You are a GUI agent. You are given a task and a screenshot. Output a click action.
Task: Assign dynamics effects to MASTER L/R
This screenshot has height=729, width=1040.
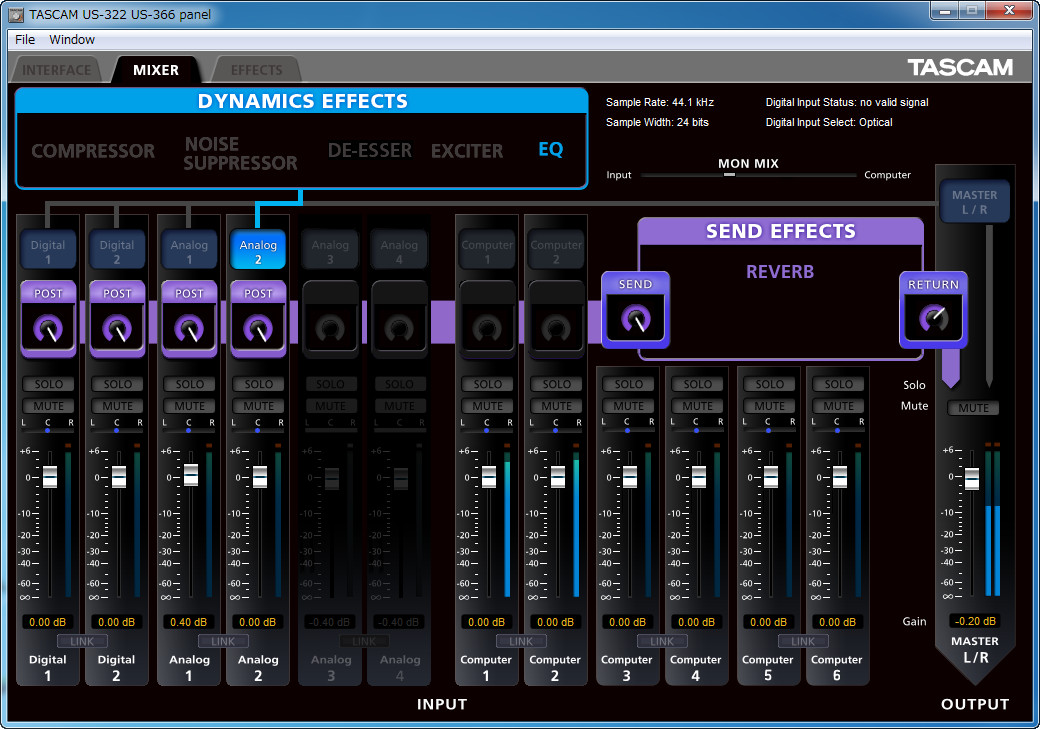pos(974,202)
